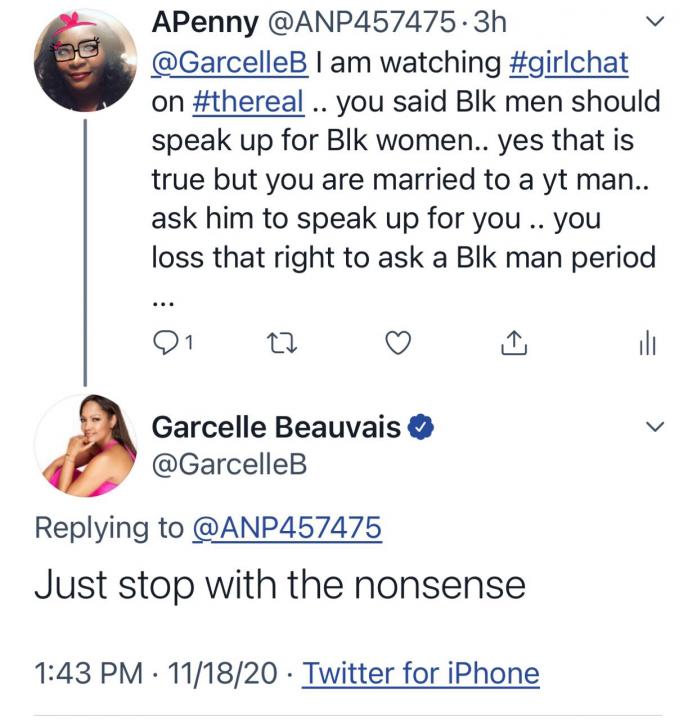Click the 1:43 PM tweet timestamp

point(88,673)
